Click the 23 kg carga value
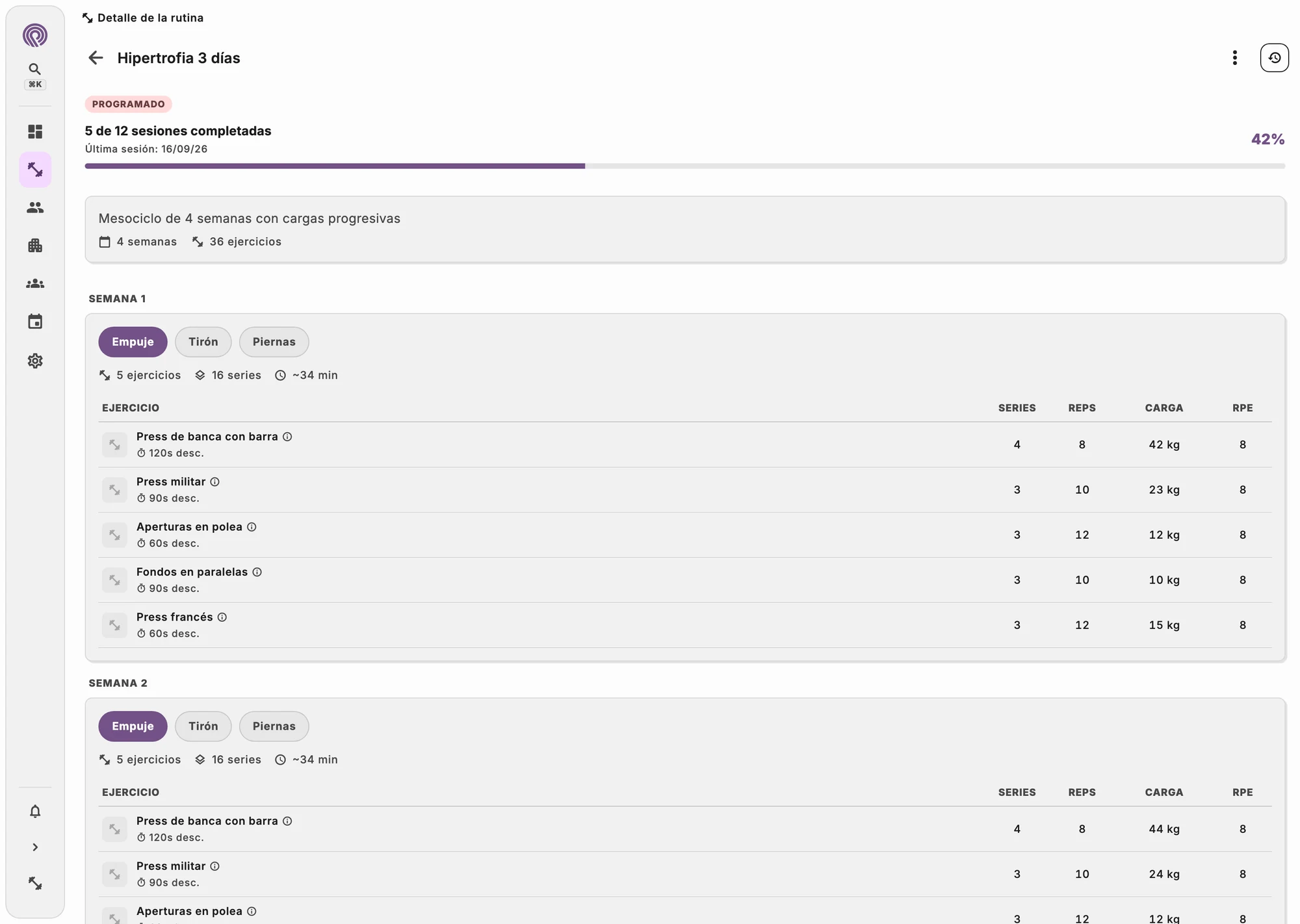Image resolution: width=1300 pixels, height=924 pixels. click(1163, 490)
